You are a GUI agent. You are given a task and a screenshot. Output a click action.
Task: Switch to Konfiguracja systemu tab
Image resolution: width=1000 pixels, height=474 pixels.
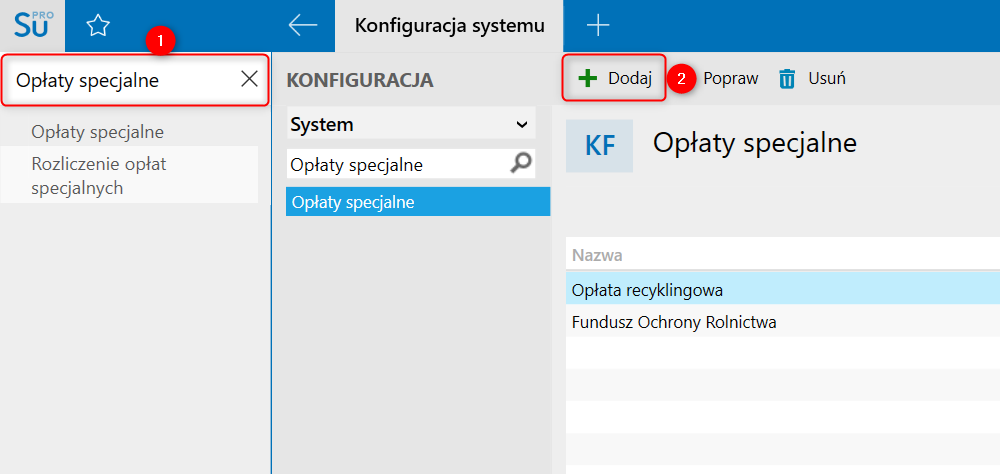pyautogui.click(x=449, y=26)
